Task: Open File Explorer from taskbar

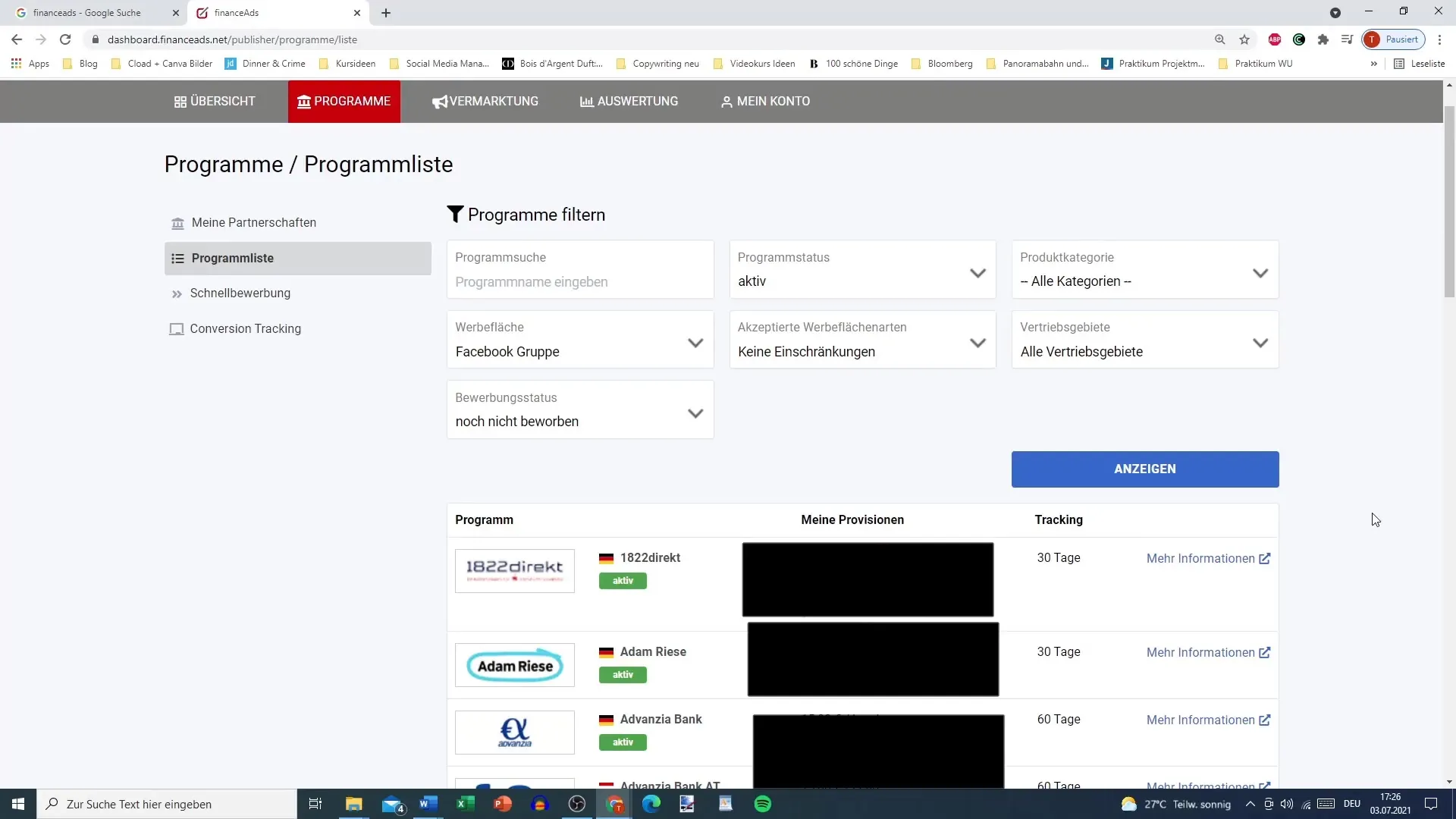Action: coord(354,804)
